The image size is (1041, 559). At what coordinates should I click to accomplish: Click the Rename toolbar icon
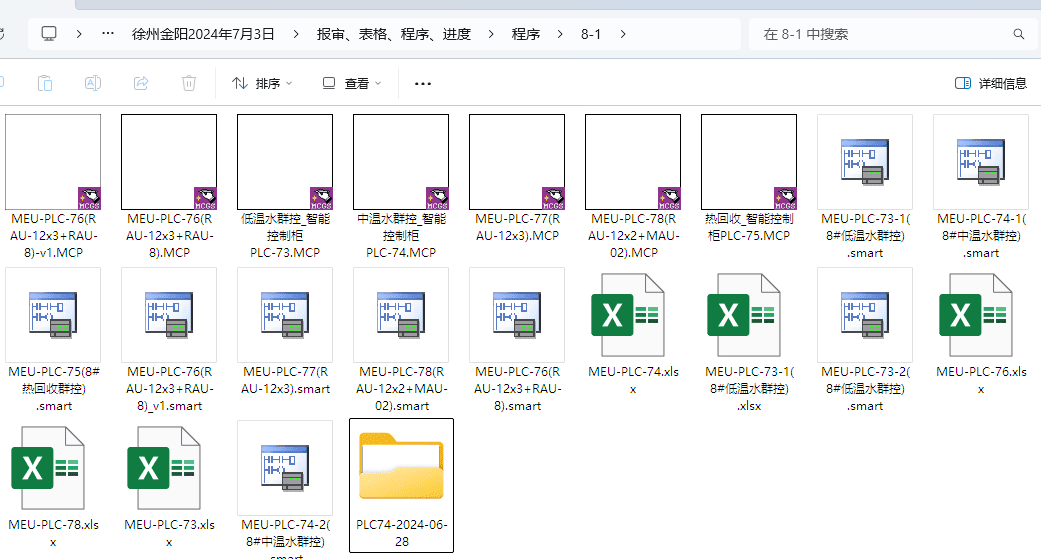93,83
